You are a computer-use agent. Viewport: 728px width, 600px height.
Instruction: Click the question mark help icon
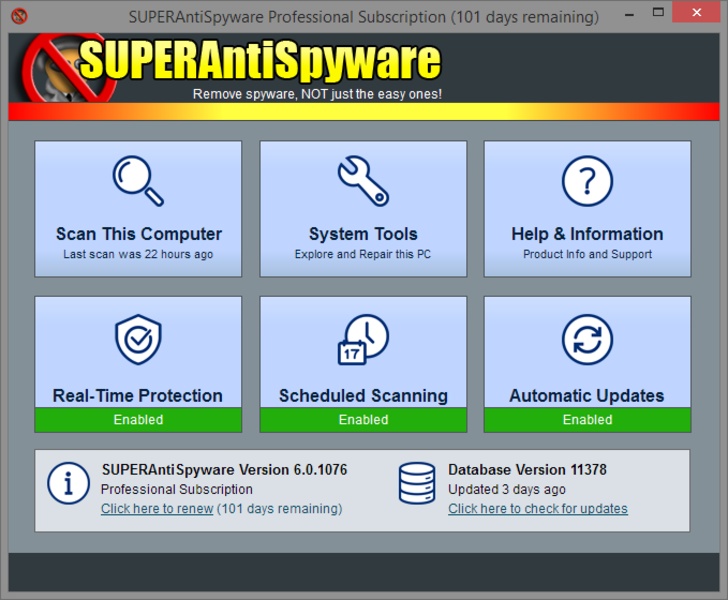[x=587, y=181]
